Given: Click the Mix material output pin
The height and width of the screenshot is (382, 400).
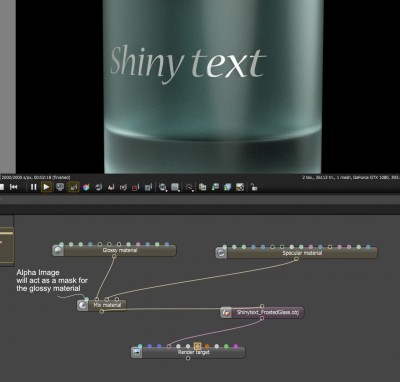Looking at the screenshot, I should click(x=102, y=311).
